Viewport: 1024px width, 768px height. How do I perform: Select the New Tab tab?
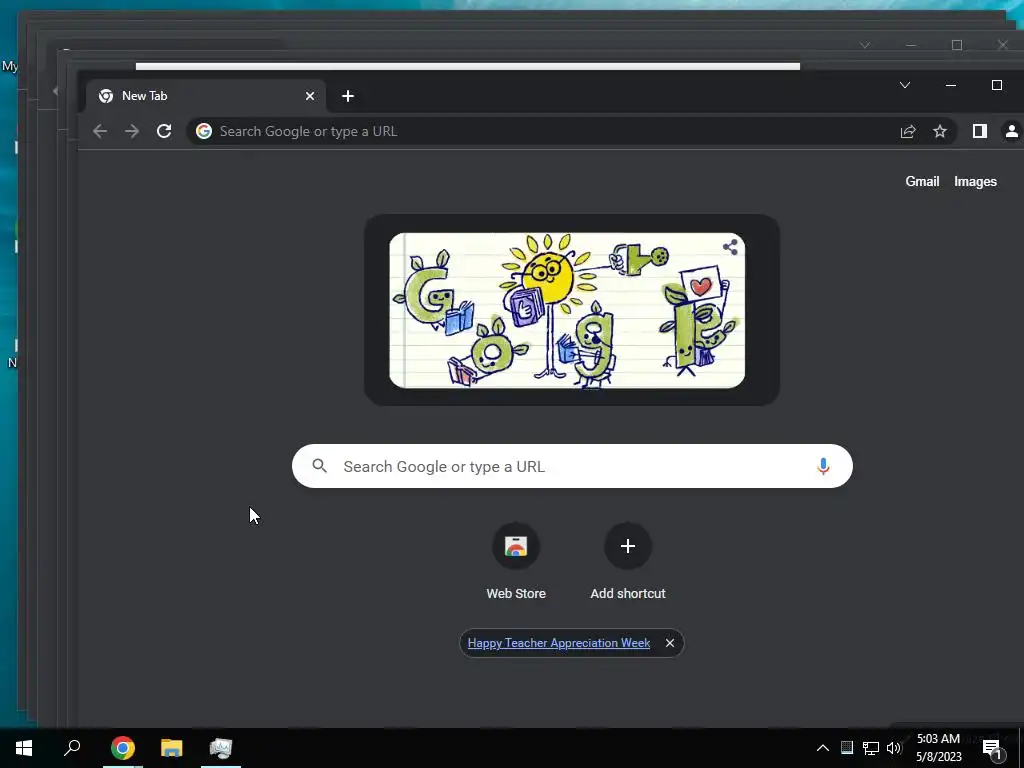(206, 96)
